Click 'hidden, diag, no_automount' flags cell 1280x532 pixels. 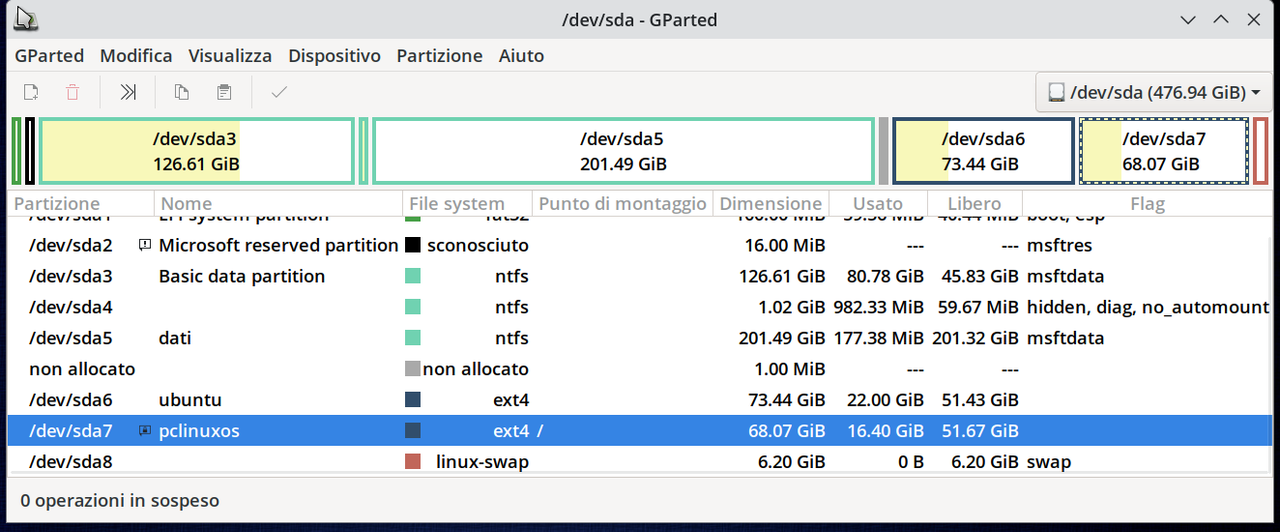(x=1148, y=307)
